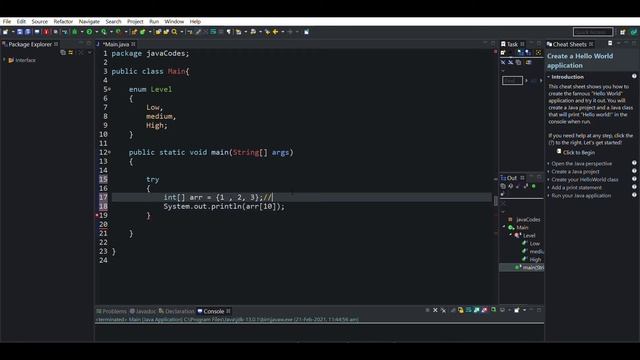Select the High constant in Outline
This screenshot has width=640, height=360.
(531, 260)
